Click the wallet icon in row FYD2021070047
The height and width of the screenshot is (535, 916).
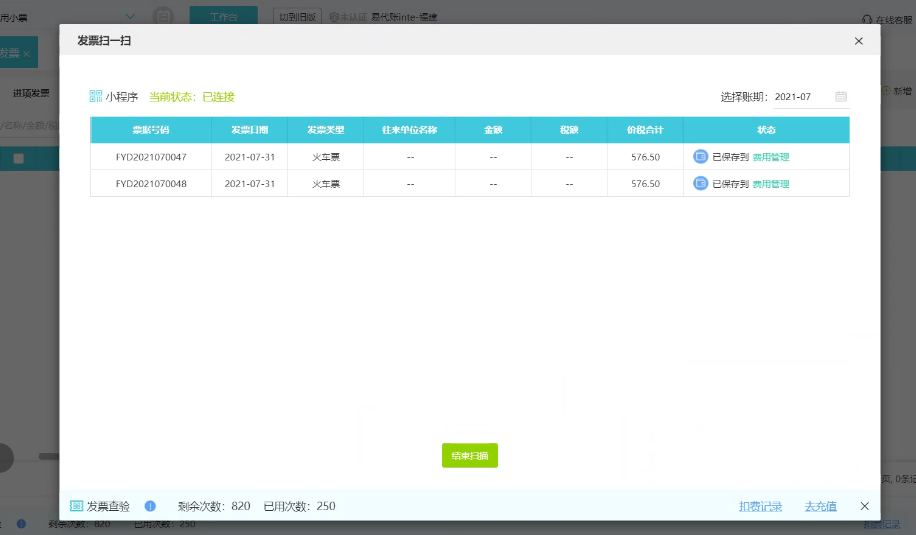coord(700,157)
